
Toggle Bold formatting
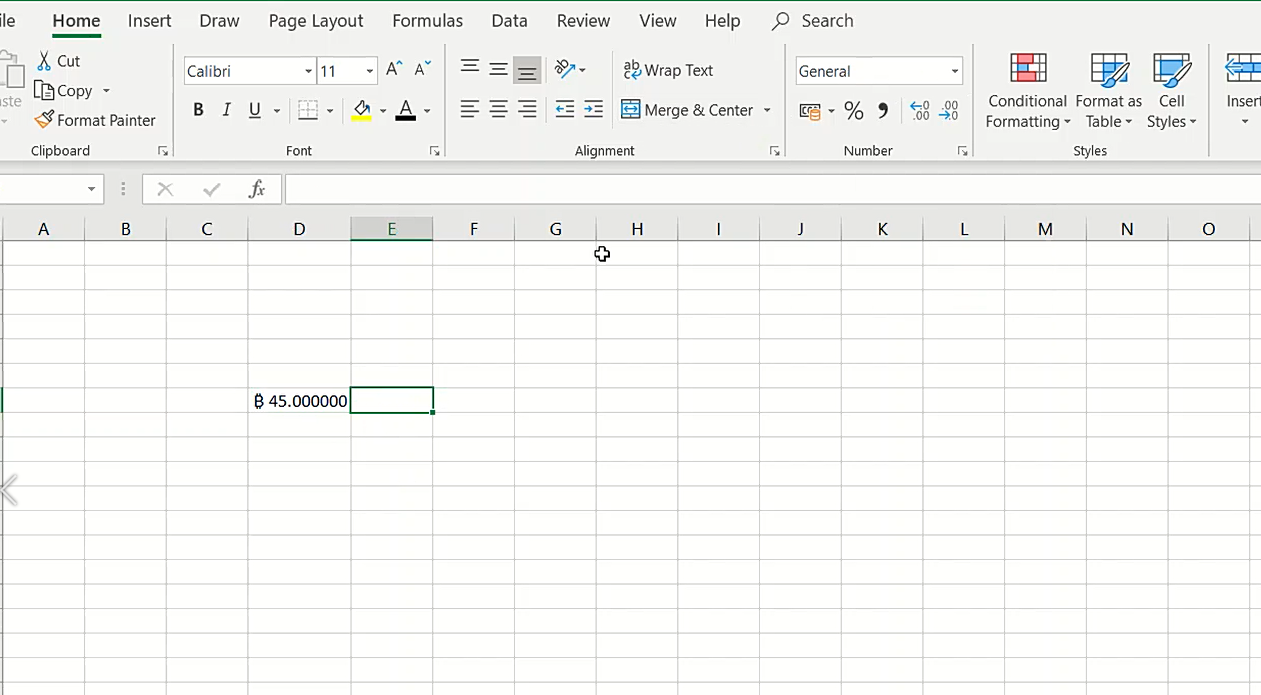click(198, 111)
